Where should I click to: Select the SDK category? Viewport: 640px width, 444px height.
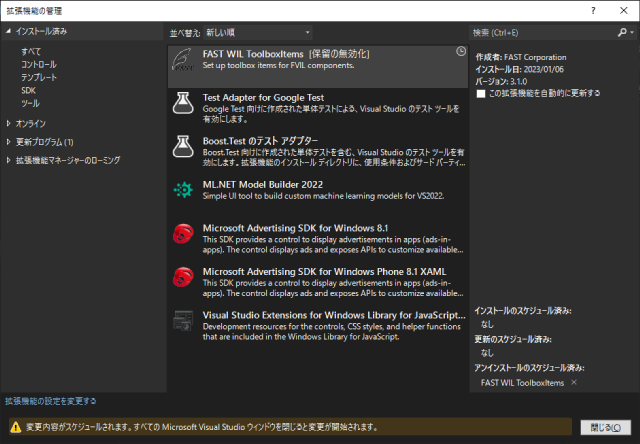coord(29,91)
